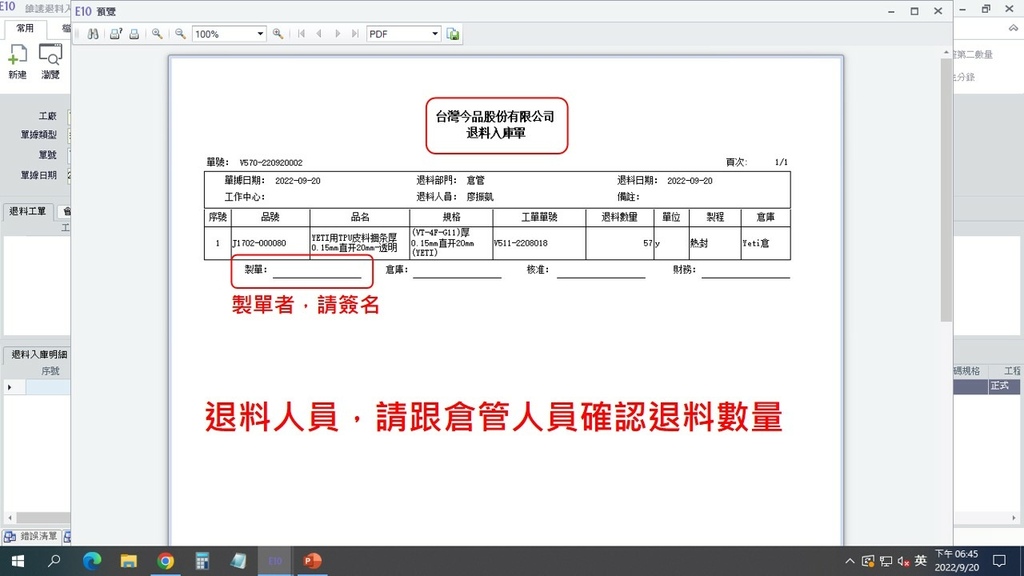Open File Explorer from taskbar
Screen dimensions: 1024x576
pyautogui.click(x=129, y=561)
